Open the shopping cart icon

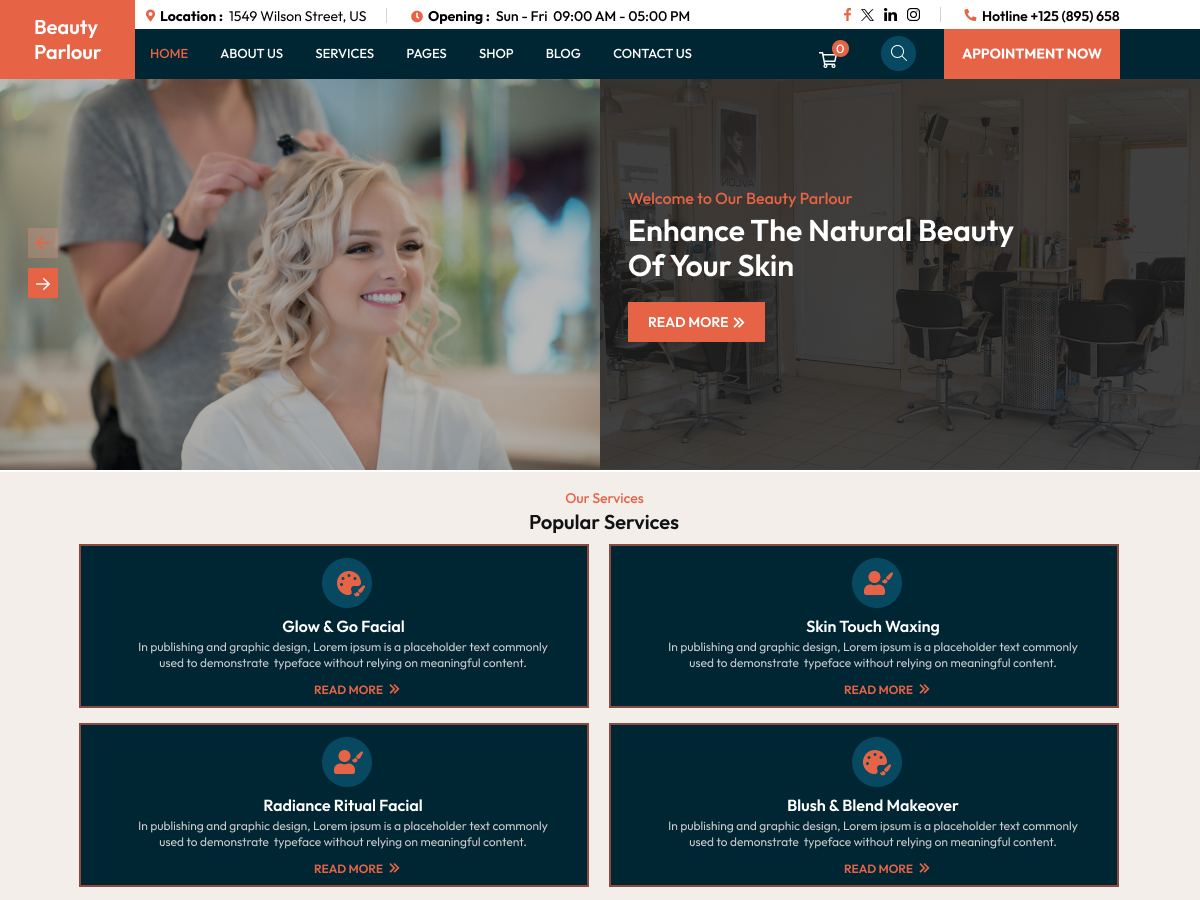(828, 60)
